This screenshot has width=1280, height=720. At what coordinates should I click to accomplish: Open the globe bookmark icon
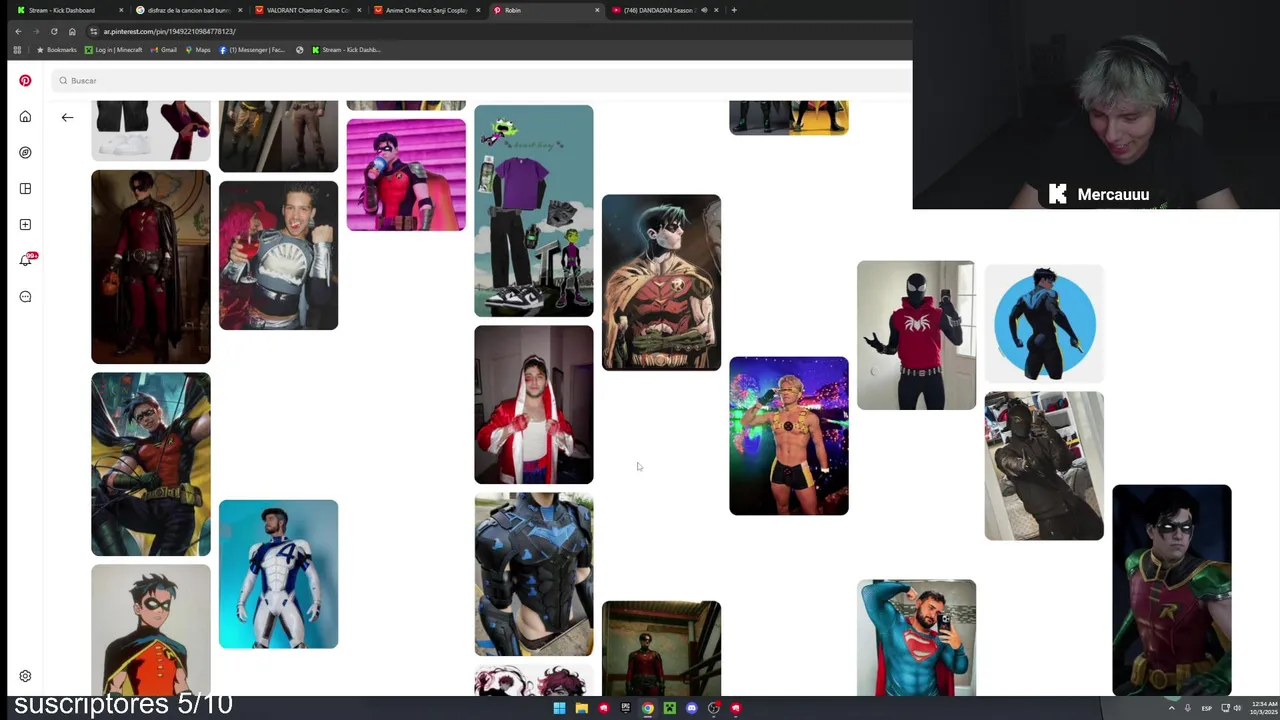[x=299, y=49]
